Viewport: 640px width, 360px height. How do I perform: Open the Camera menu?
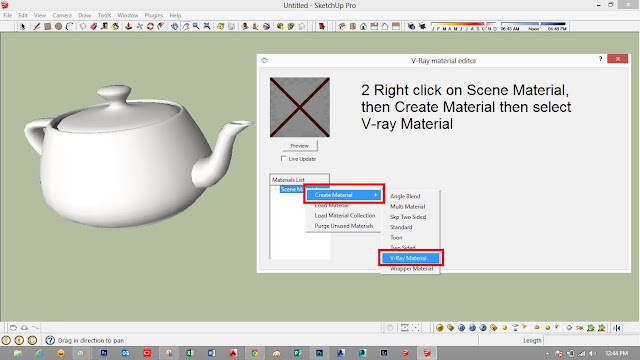[62, 16]
